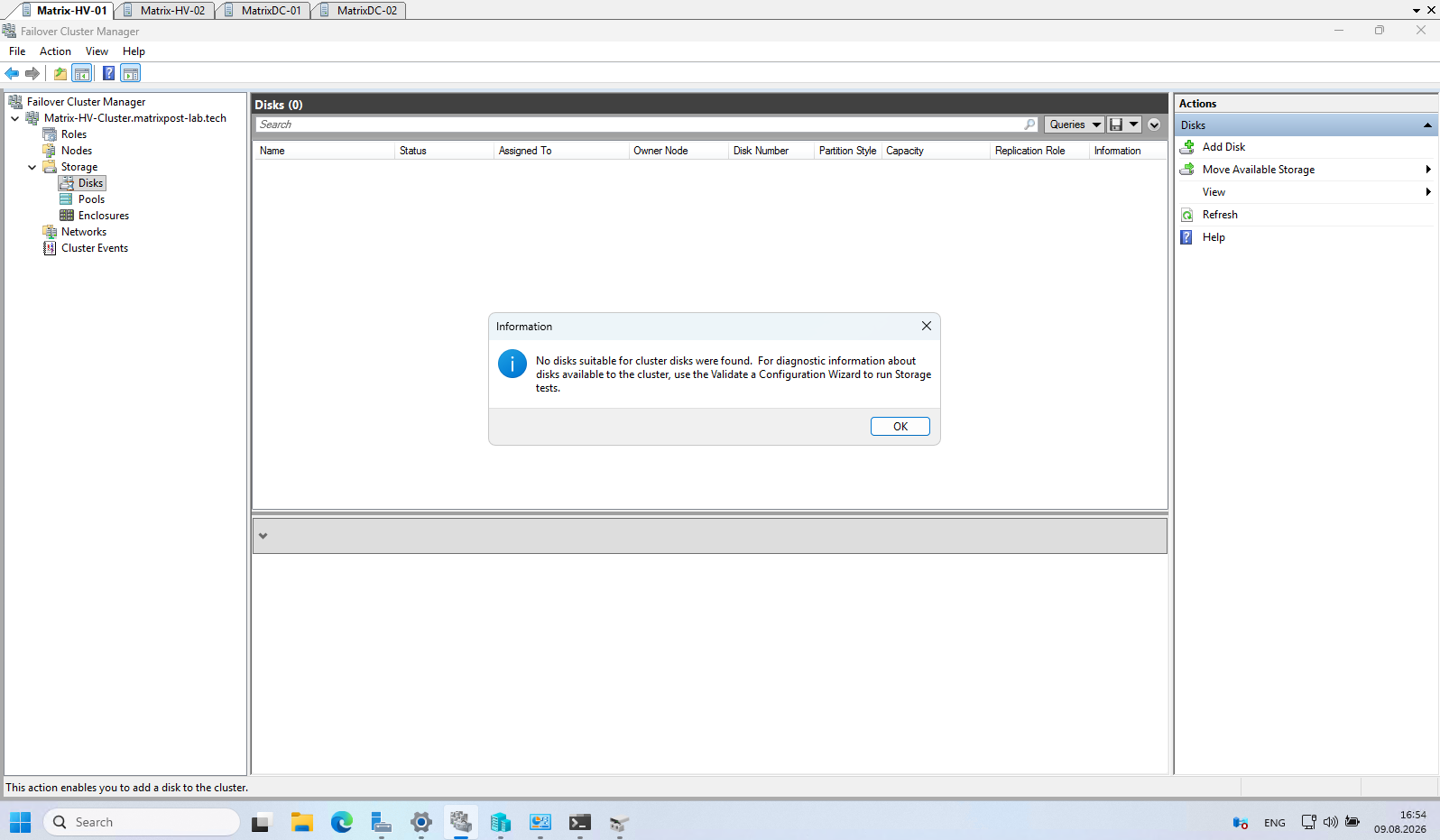Open the Roles node

click(73, 134)
